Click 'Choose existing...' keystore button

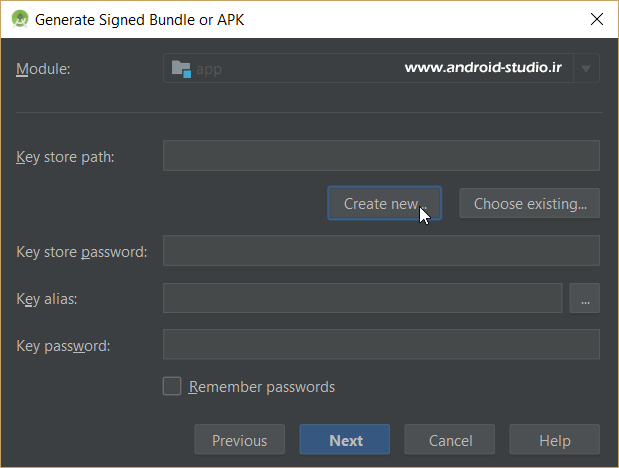click(529, 203)
